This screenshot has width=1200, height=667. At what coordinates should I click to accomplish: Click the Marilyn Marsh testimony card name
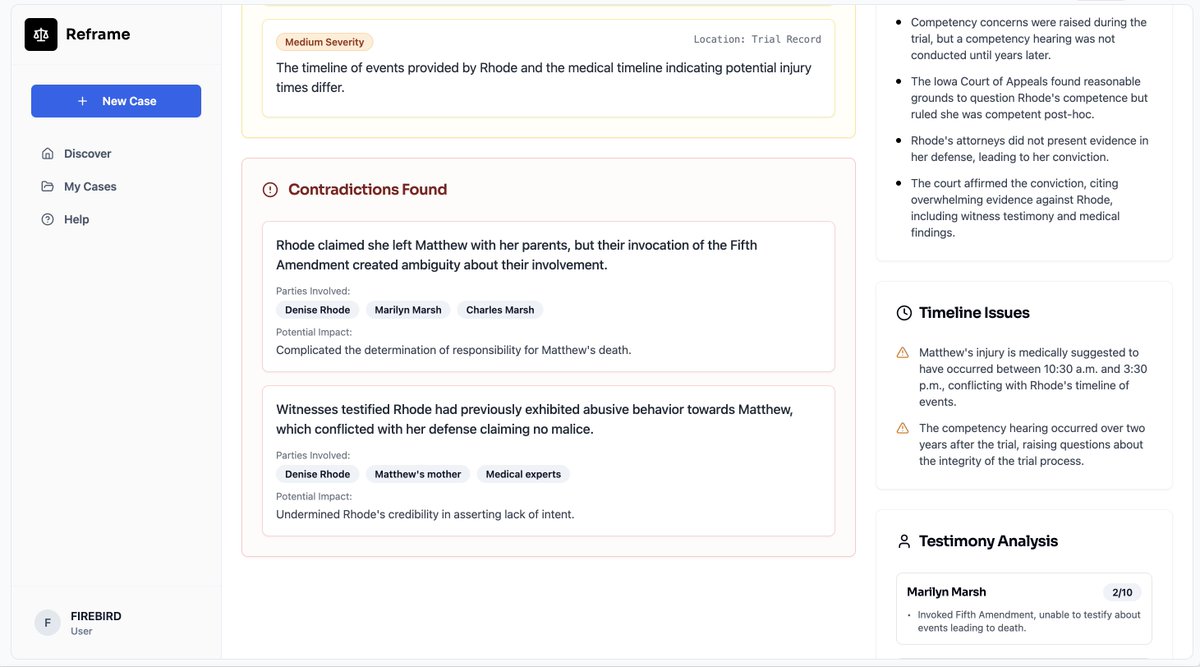[946, 592]
